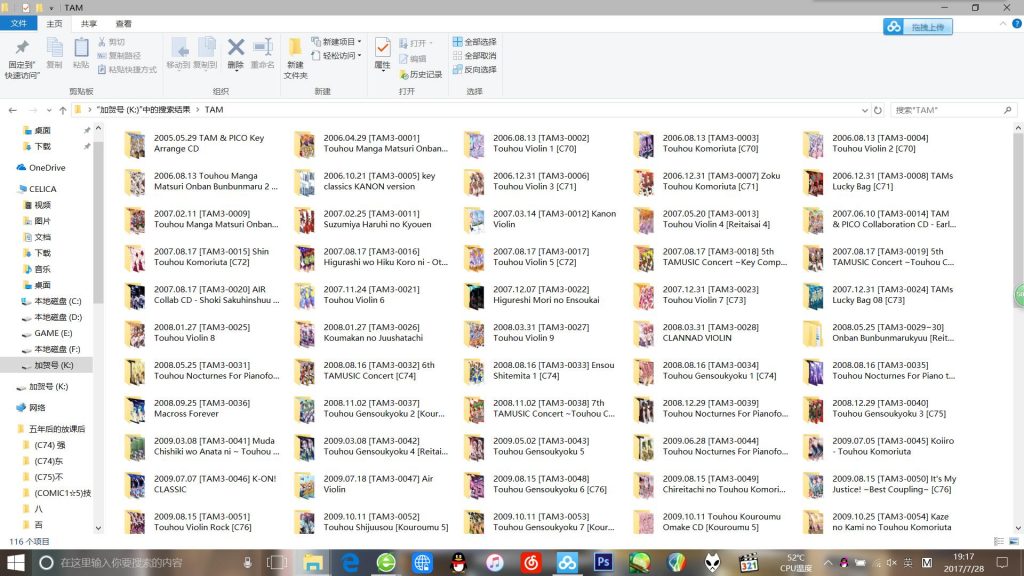The image size is (1024, 576).
Task: Click the Cortana search box in taskbar
Action: point(146,562)
